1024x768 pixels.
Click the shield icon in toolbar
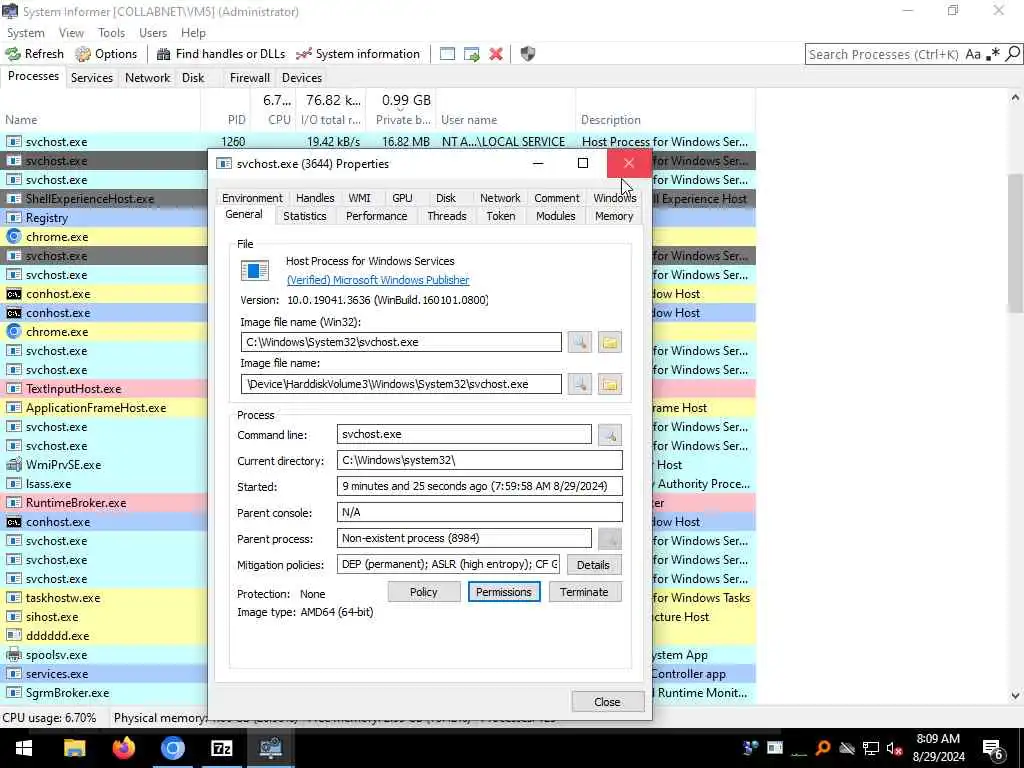[x=528, y=54]
